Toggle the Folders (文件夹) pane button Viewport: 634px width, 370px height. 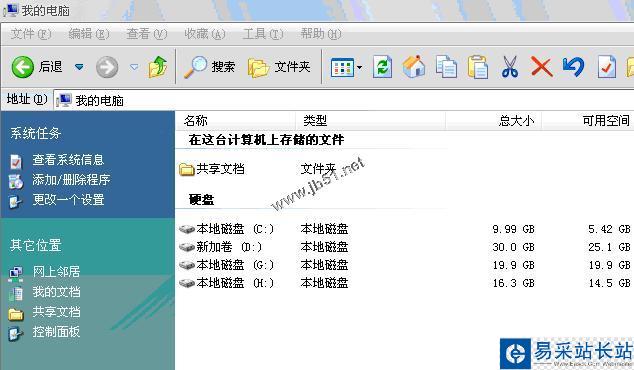[x=279, y=67]
